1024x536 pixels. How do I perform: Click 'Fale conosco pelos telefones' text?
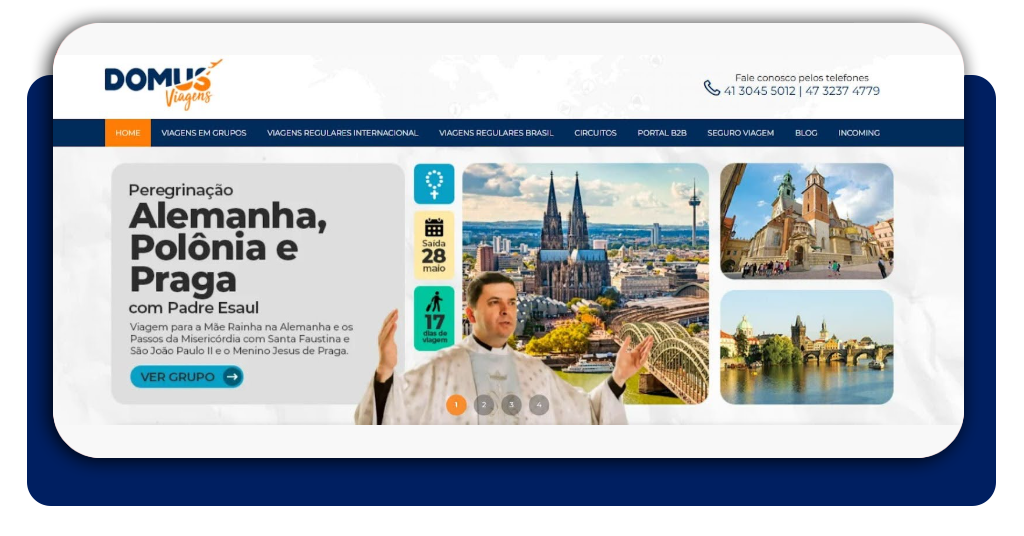(x=802, y=78)
